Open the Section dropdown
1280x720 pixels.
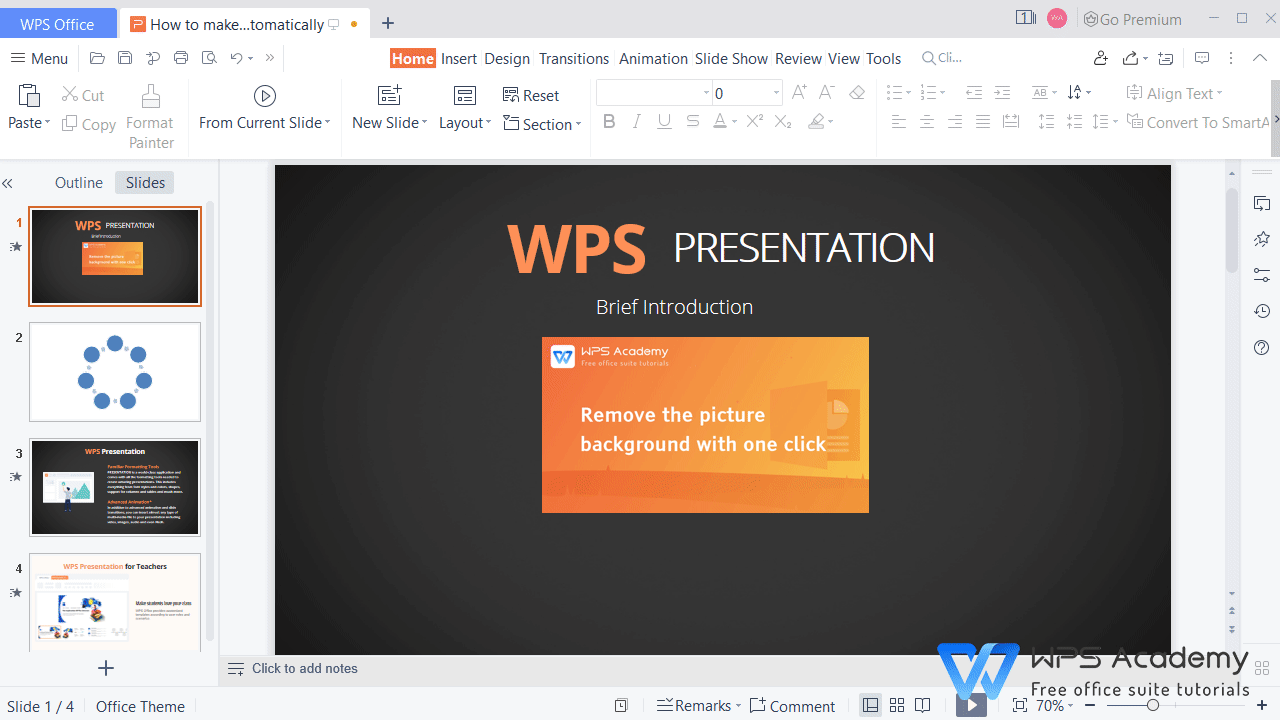[578, 125]
